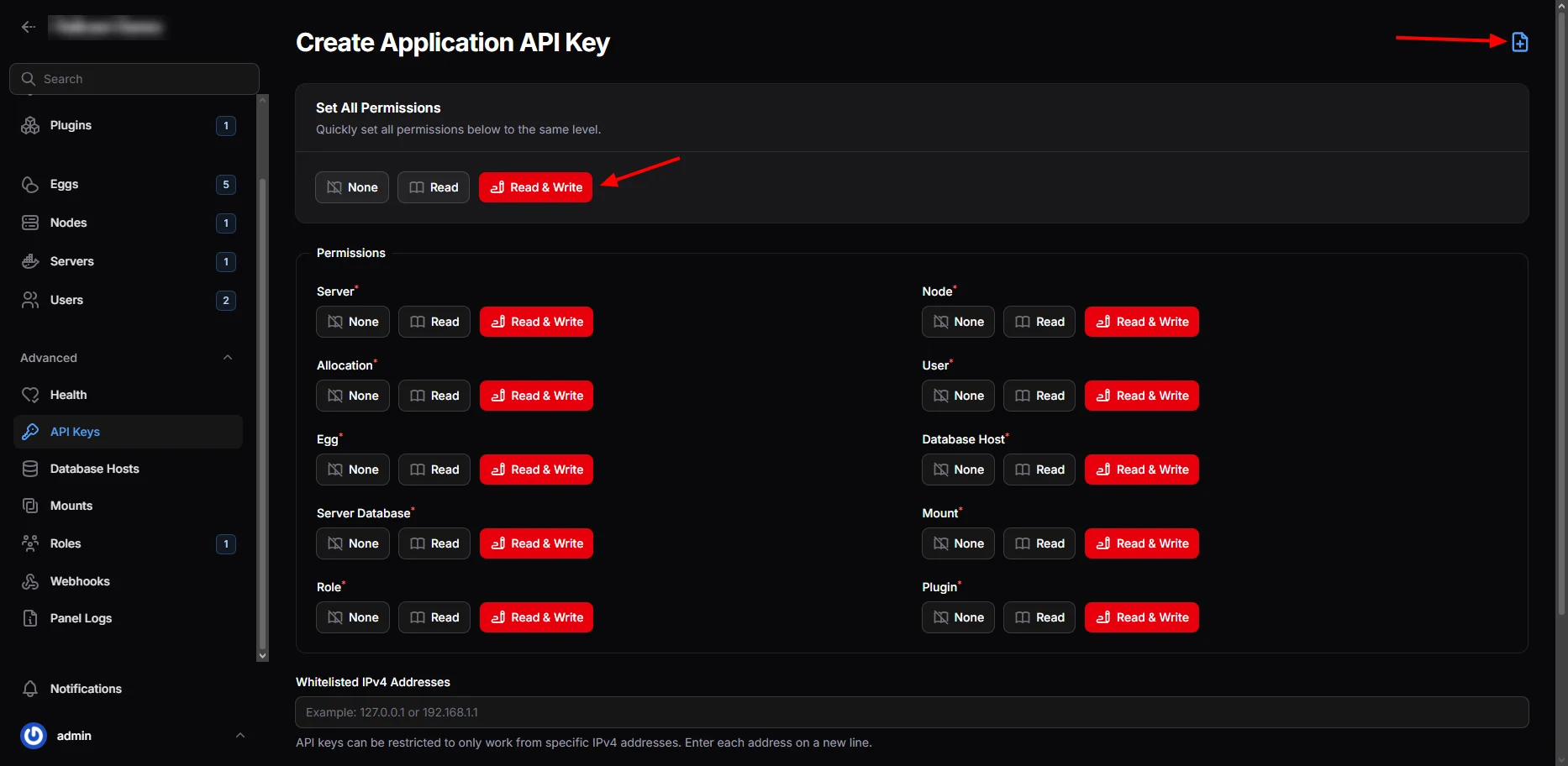
Task: Click the sidebar scrollbar thumb
Action: pyautogui.click(x=262, y=413)
